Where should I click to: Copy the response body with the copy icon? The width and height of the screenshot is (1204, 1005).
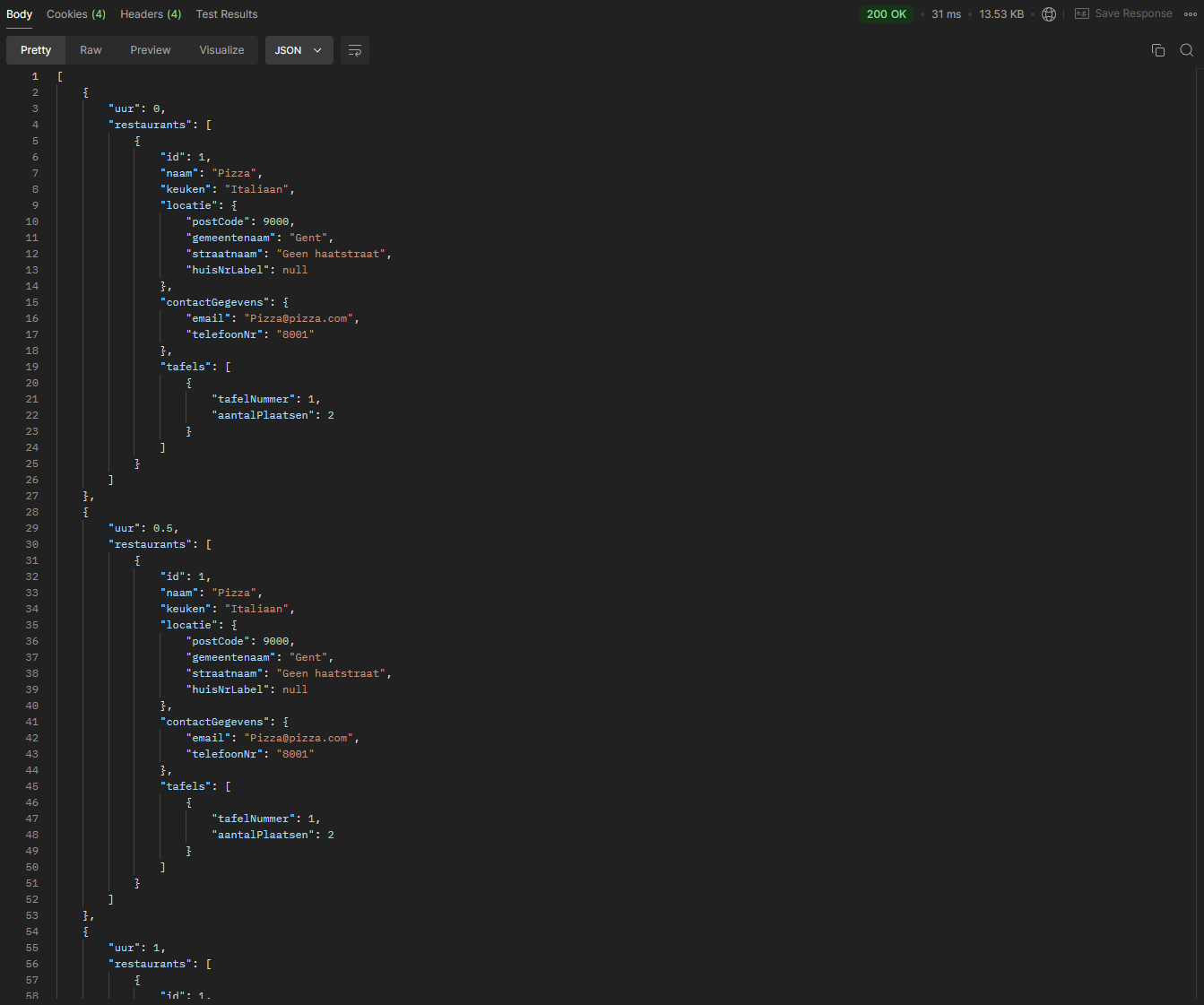tap(1158, 50)
